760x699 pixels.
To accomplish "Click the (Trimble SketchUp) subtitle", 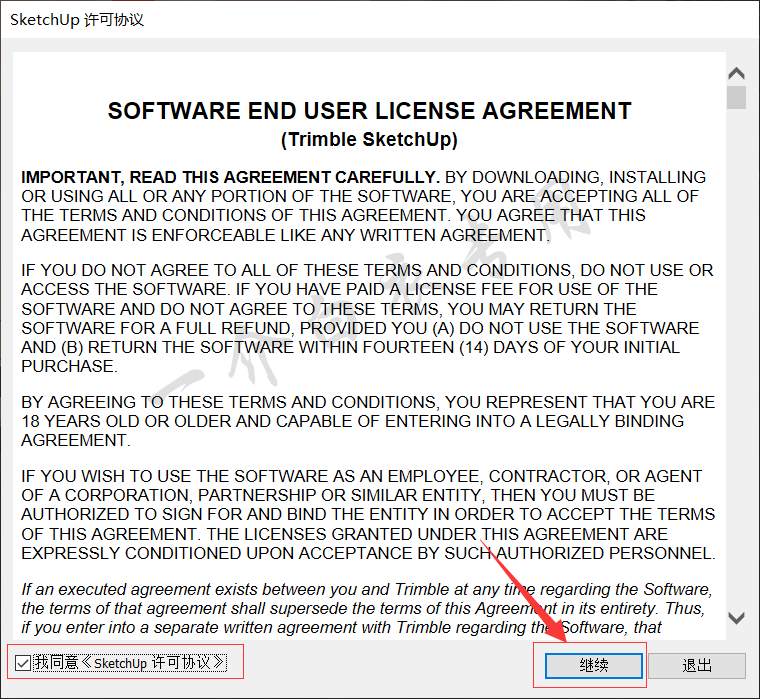I will 369,140.
